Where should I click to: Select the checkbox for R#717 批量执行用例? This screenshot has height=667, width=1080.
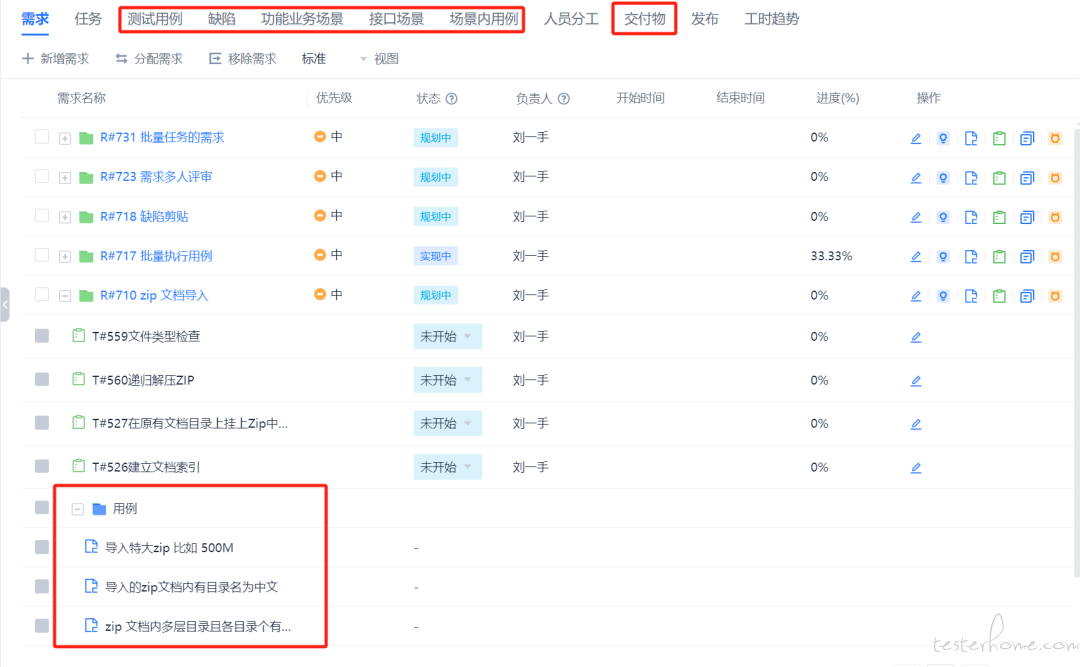coord(42,256)
